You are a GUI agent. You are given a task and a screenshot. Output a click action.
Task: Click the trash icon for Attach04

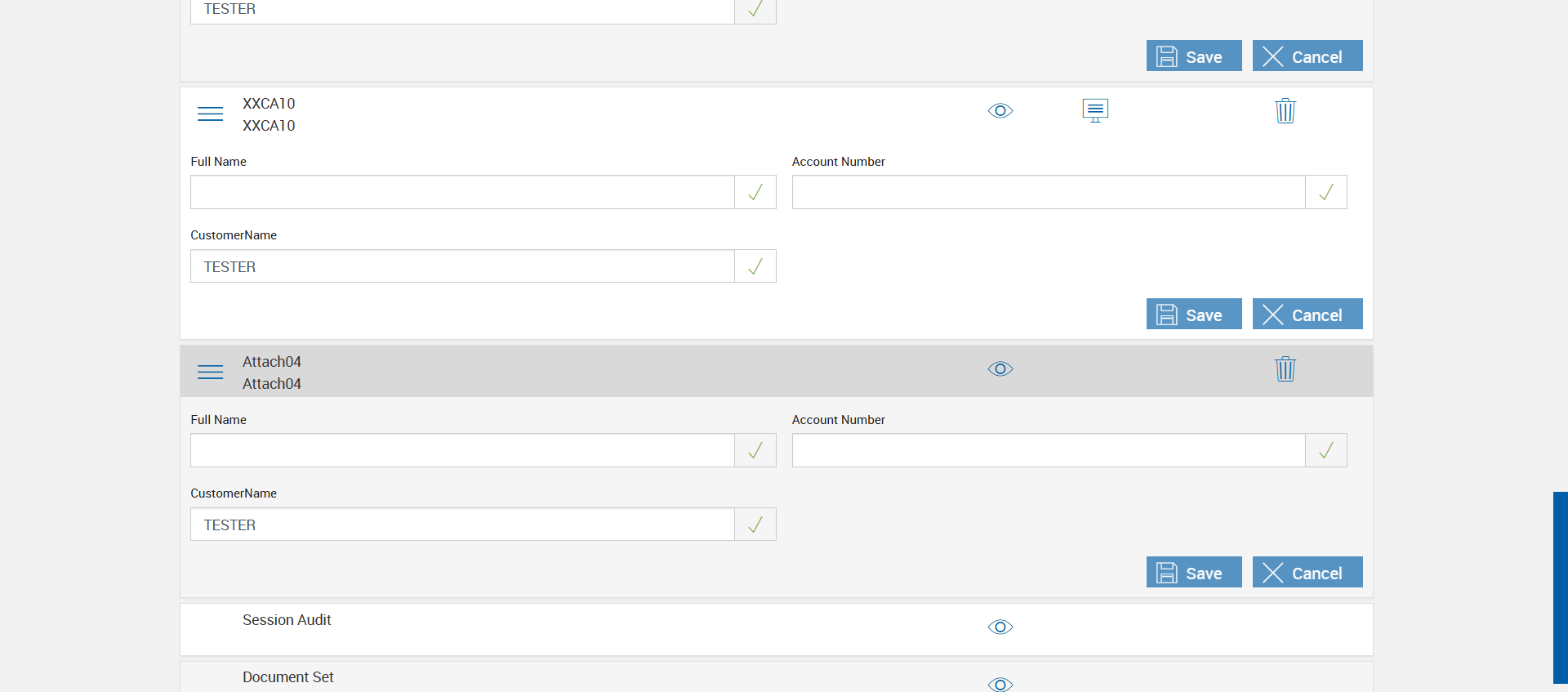pos(1285,368)
